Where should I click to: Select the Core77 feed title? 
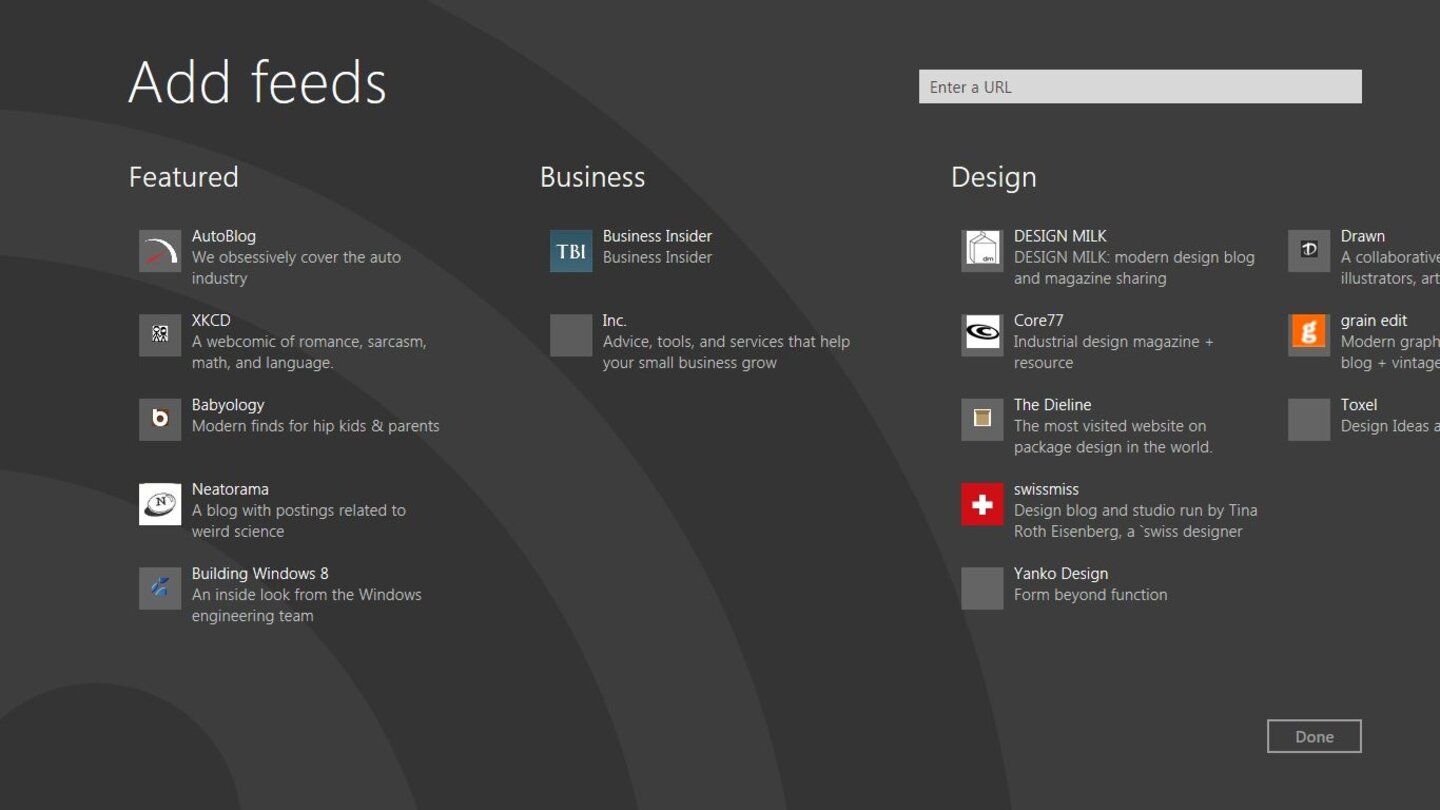tap(1038, 320)
